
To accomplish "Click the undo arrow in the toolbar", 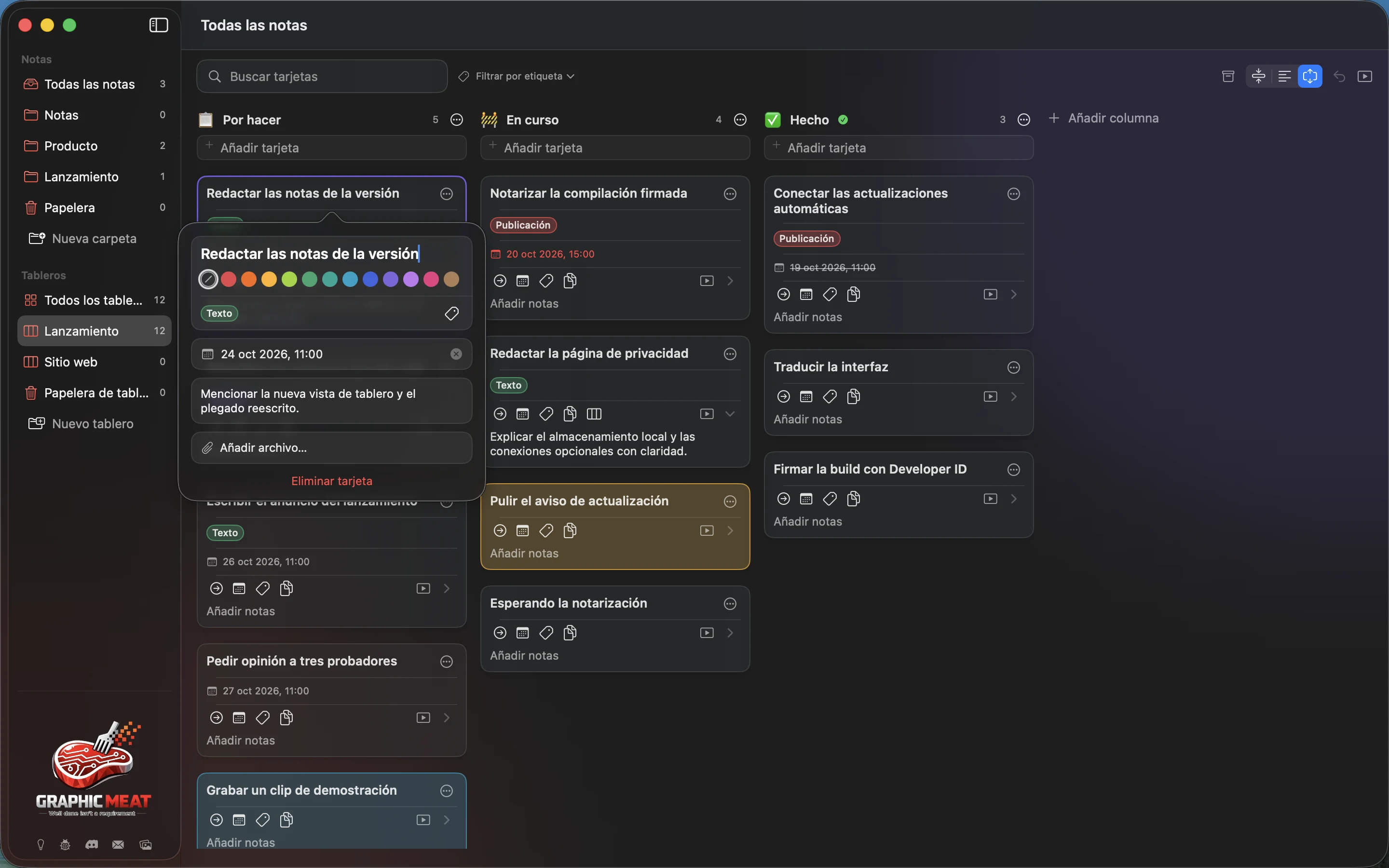I will [x=1339, y=76].
